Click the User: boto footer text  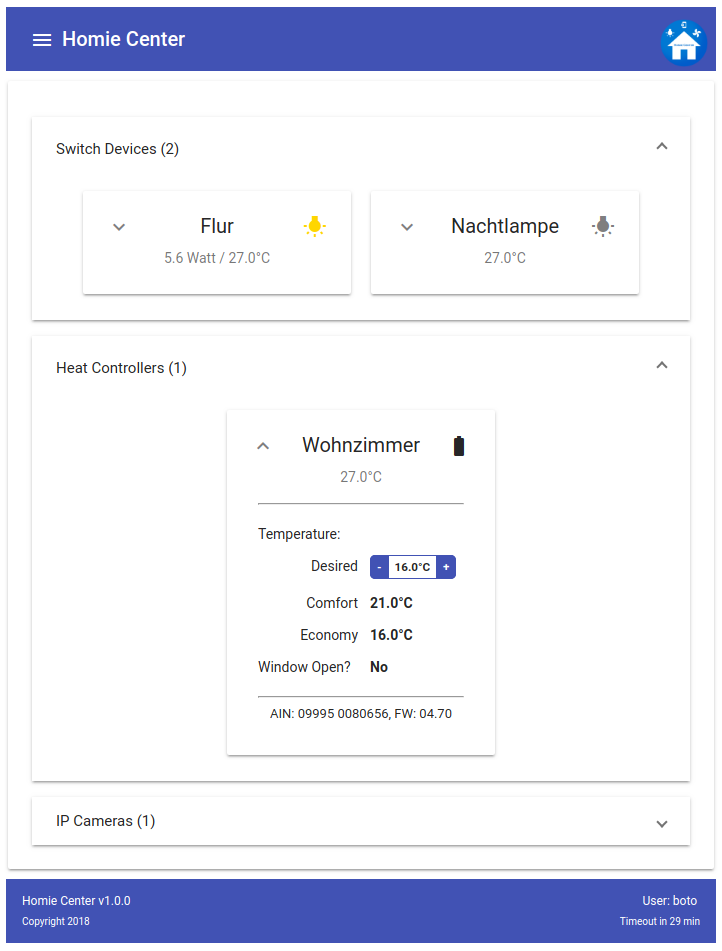coord(670,901)
